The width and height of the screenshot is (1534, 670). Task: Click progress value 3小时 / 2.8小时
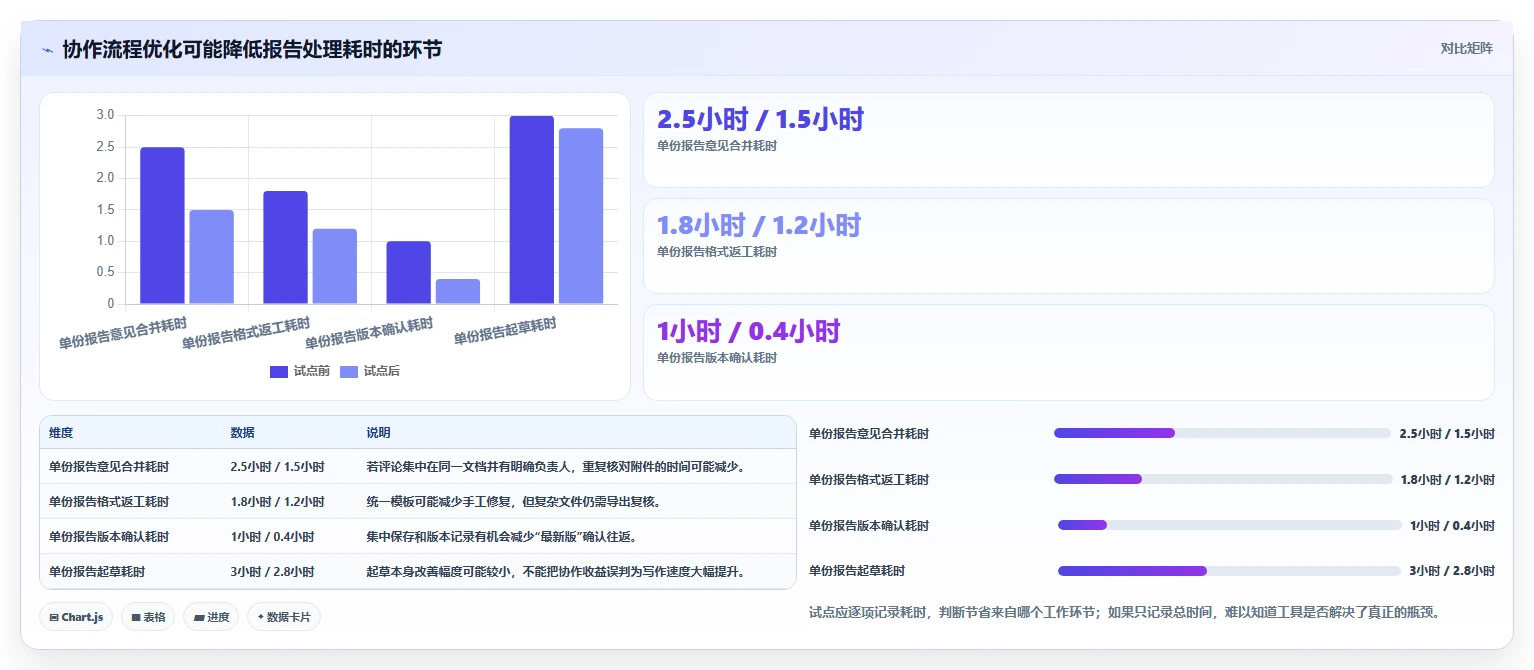1452,571
